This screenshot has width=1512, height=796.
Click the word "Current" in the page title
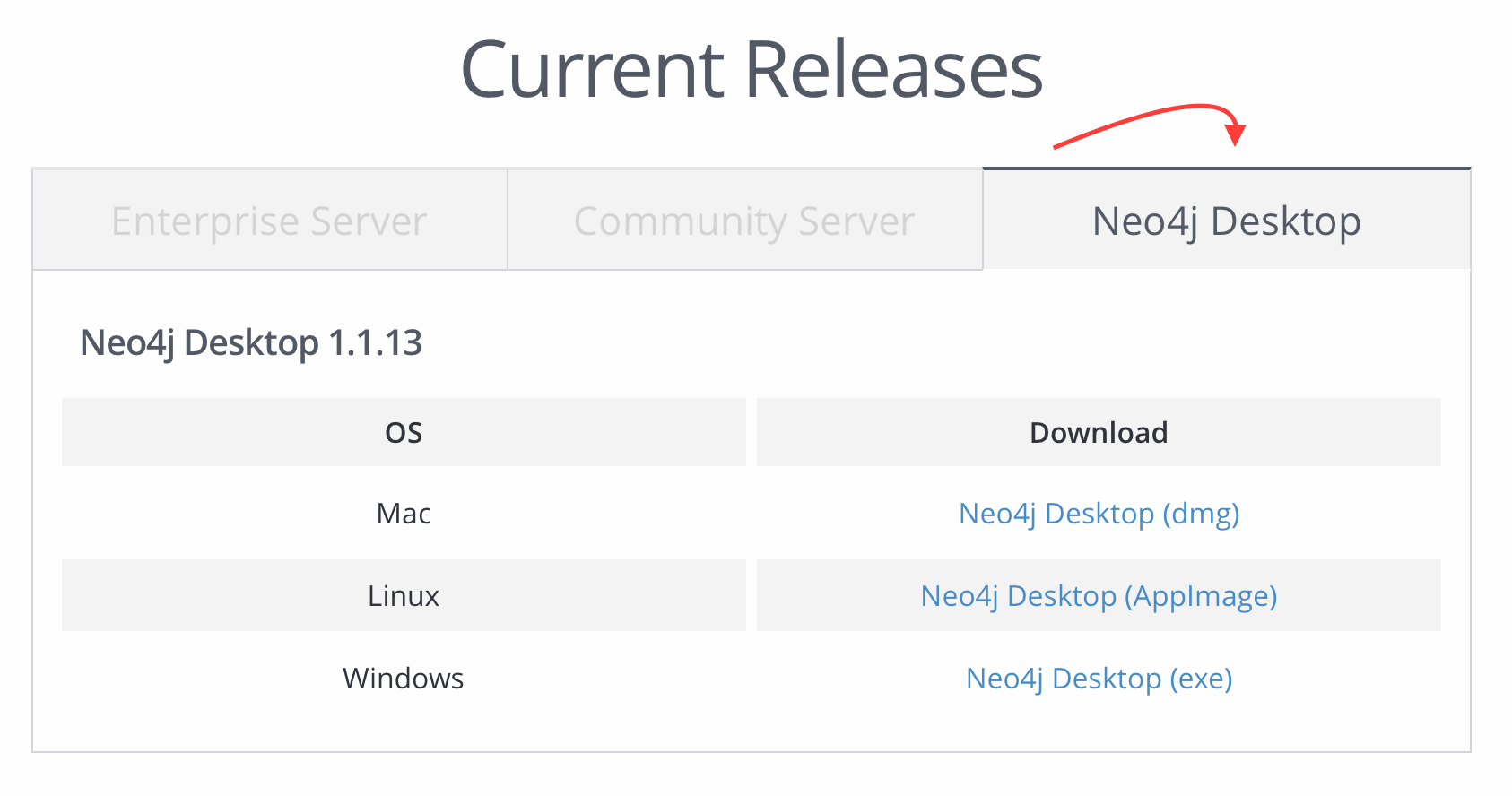coord(592,70)
